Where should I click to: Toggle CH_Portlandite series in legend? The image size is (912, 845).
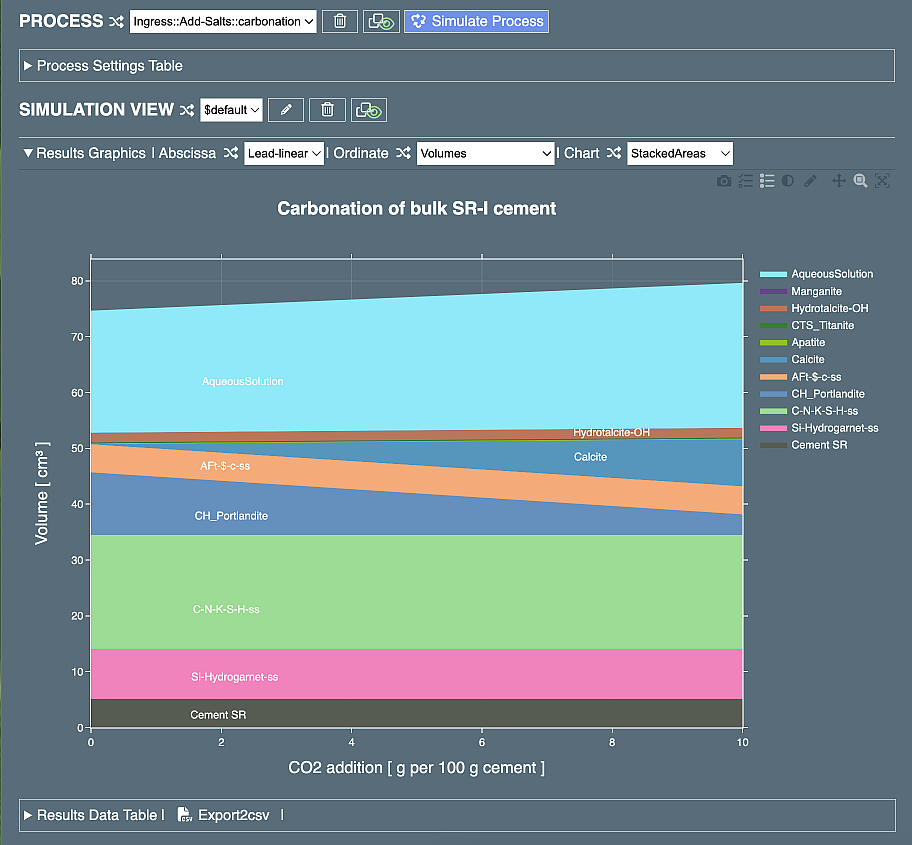click(x=827, y=394)
